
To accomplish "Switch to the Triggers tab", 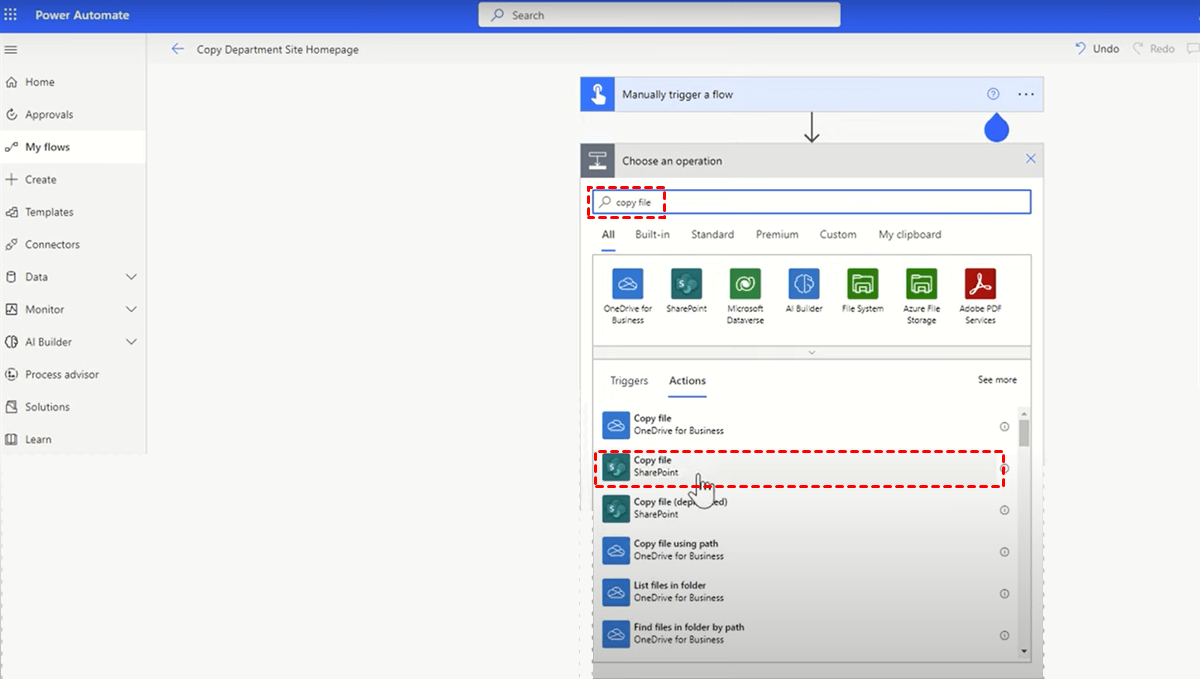I will [x=629, y=381].
